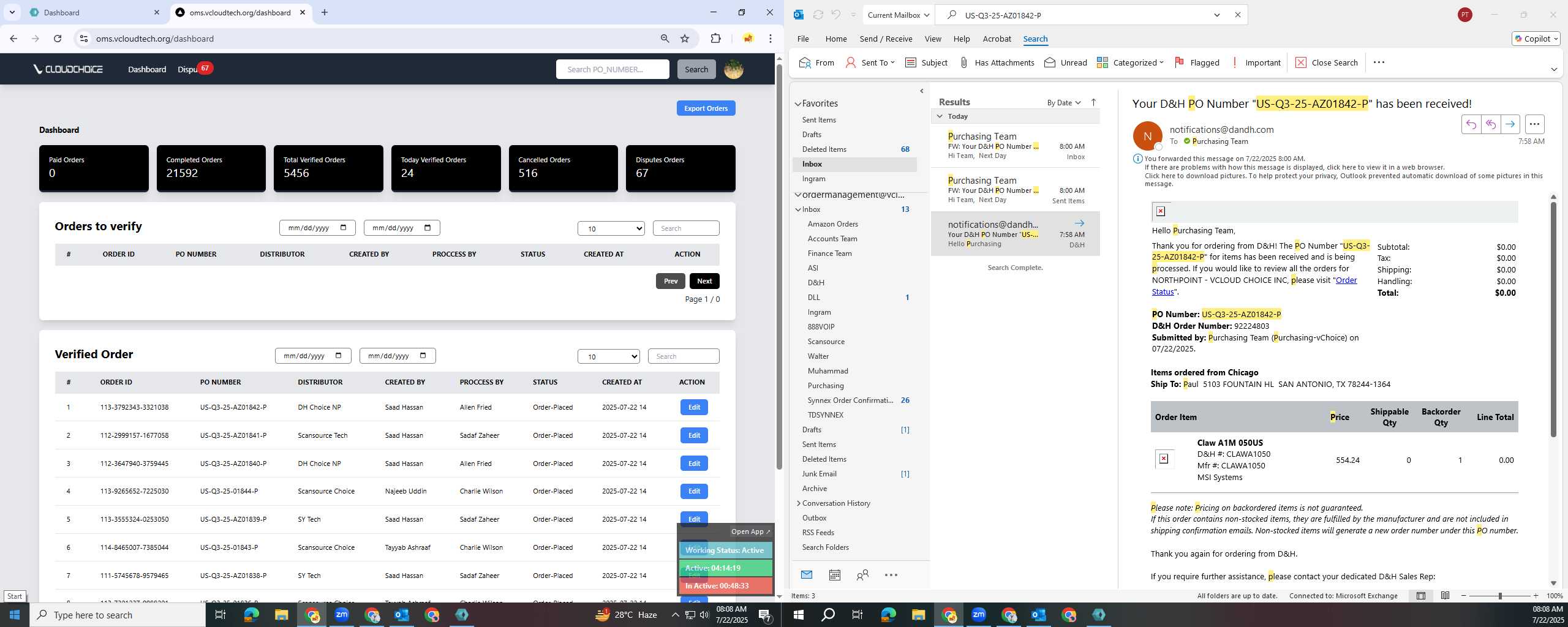Screen dimensions: 1568x627
Task: Open the Outlook Calendar view icon
Action: click(834, 575)
